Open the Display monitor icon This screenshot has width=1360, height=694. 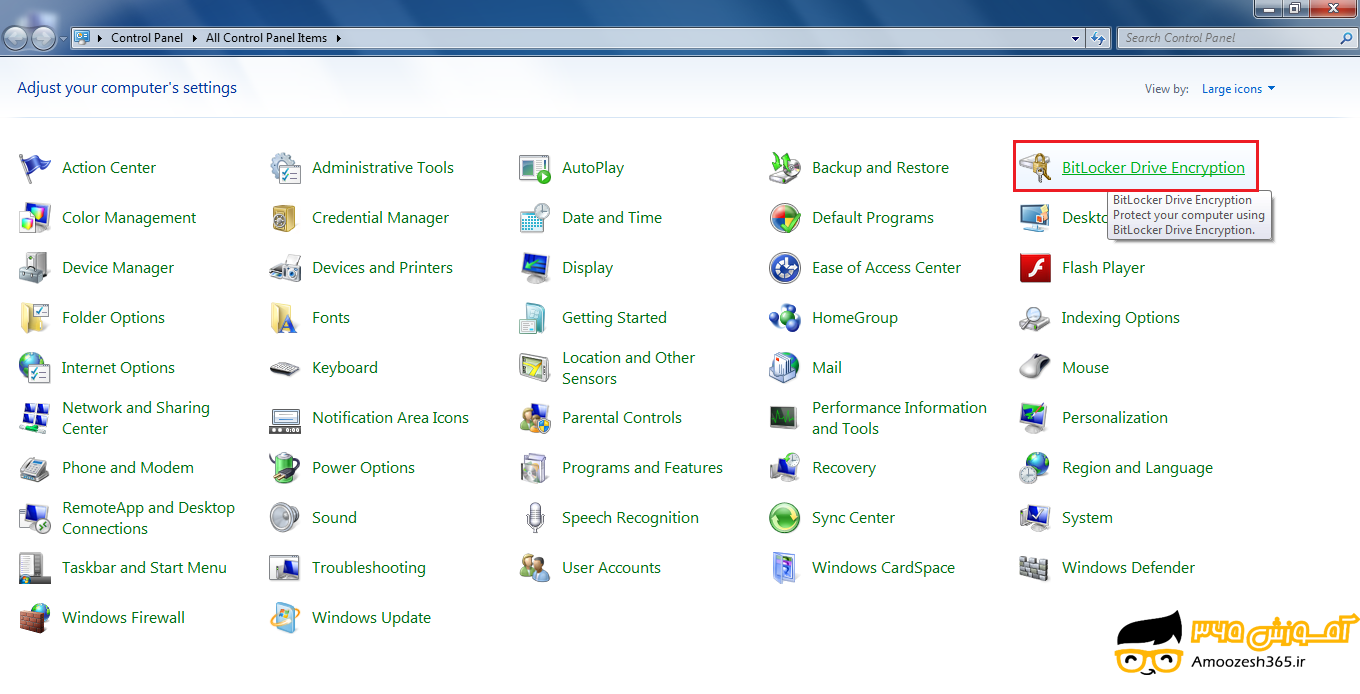(x=535, y=268)
